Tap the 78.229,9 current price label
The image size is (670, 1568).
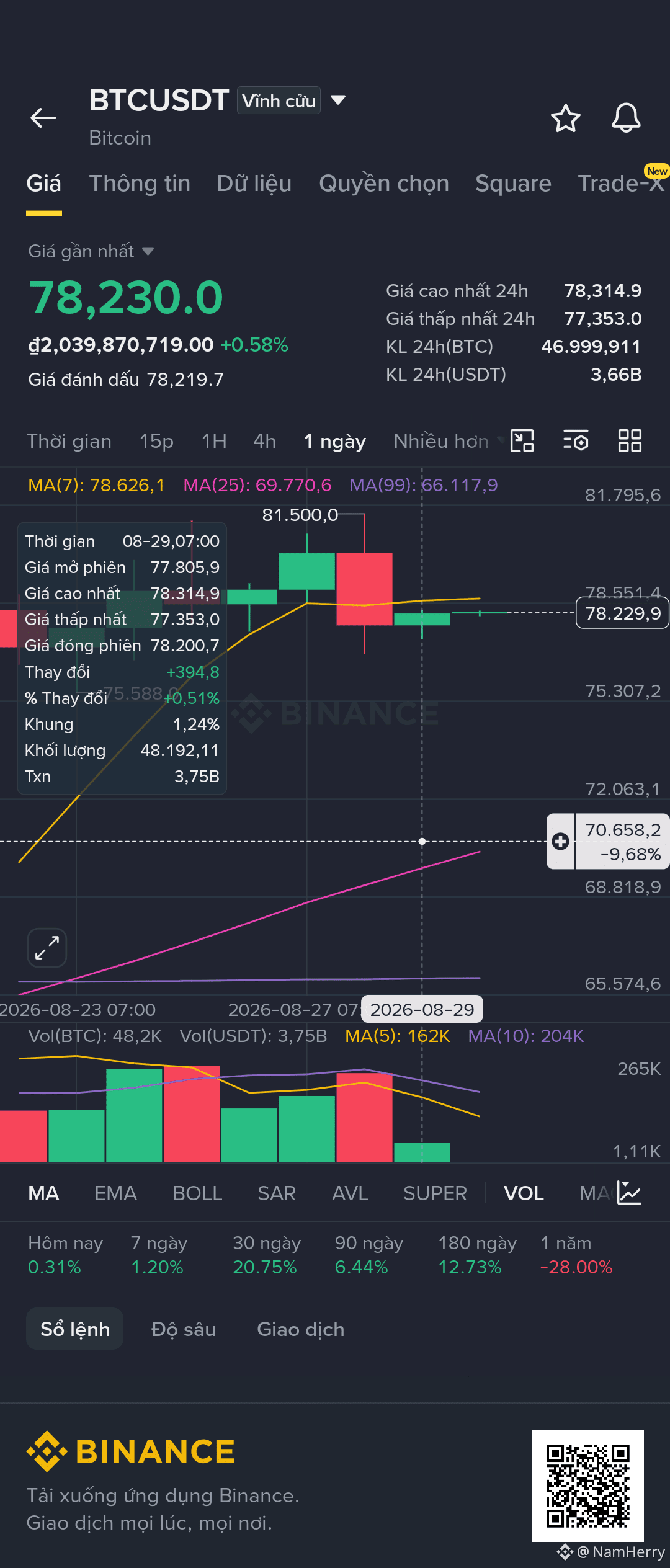pos(622,613)
